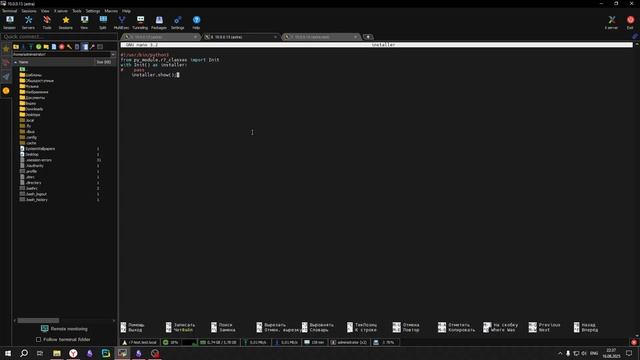This screenshot has width=640, height=360.
Task: Switch to the first terminal tab
Action: point(160,37)
